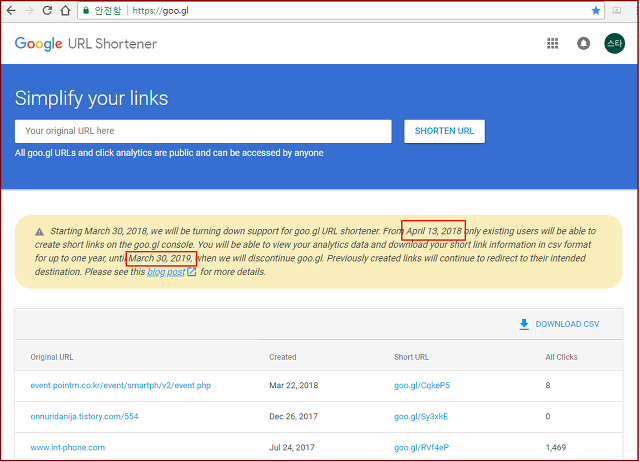Click the Google logo
The width and height of the screenshot is (640, 462).
39,44
